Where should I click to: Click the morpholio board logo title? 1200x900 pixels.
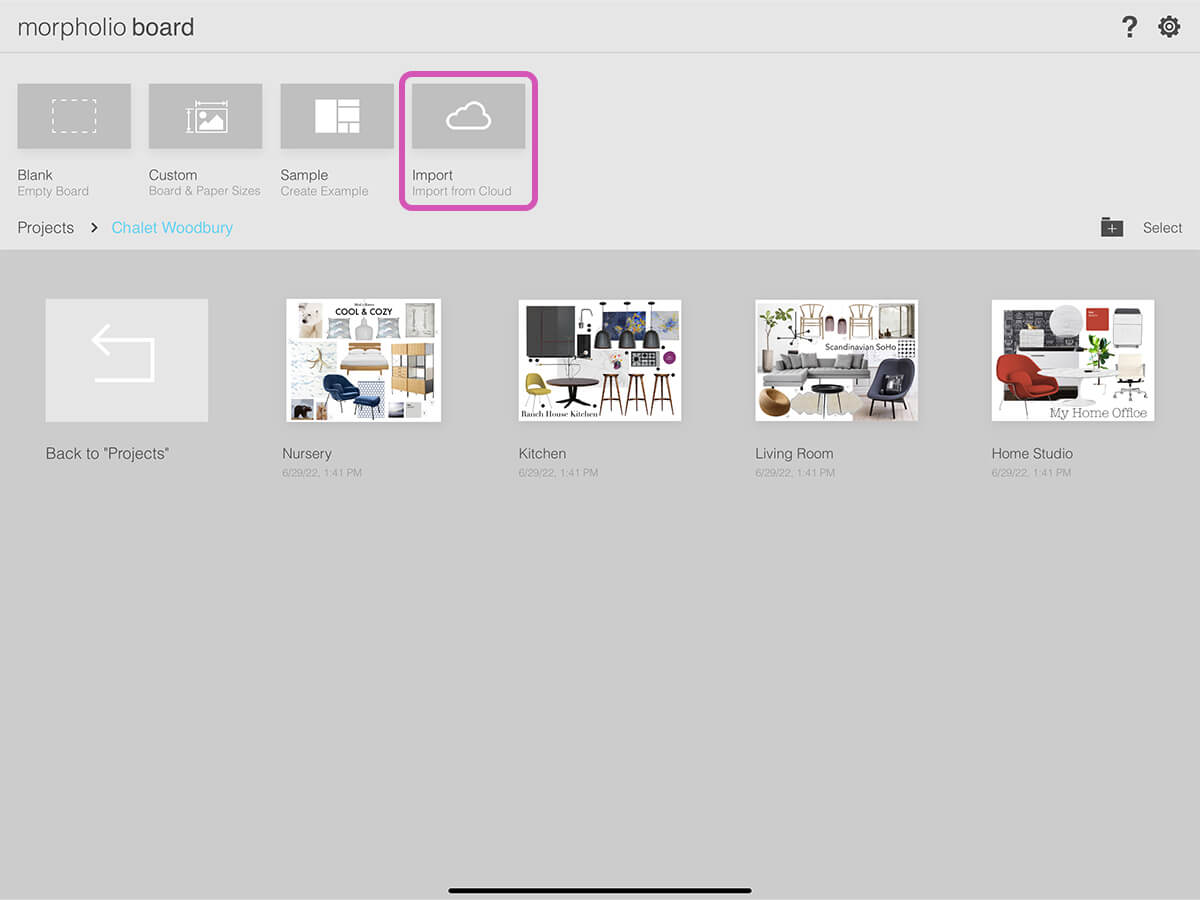(x=106, y=27)
